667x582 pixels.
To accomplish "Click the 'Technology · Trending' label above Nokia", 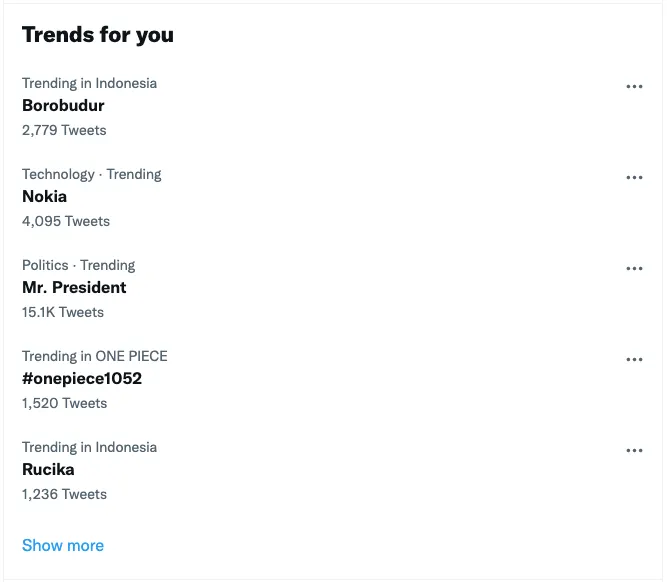I will coord(91,174).
